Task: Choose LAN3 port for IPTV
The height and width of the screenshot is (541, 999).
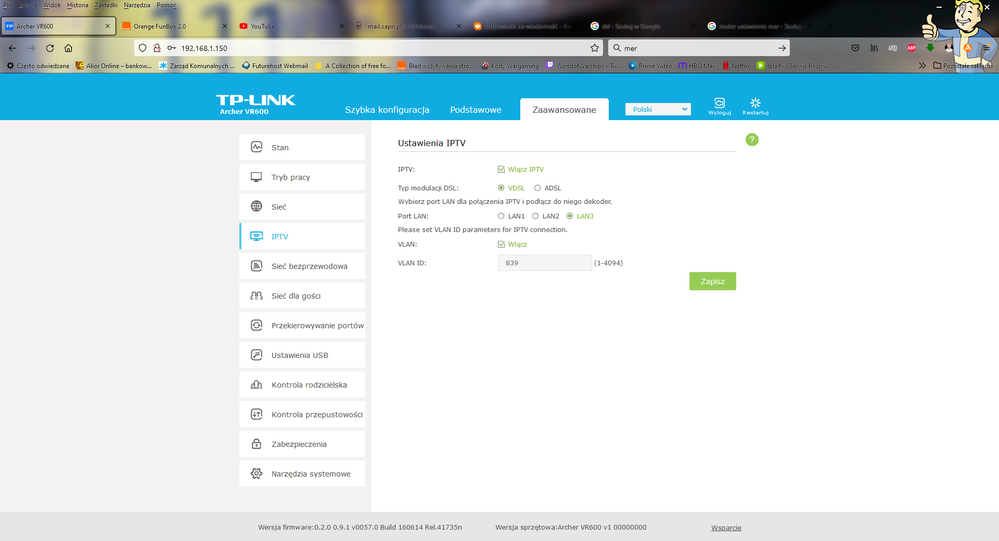Action: 570,216
